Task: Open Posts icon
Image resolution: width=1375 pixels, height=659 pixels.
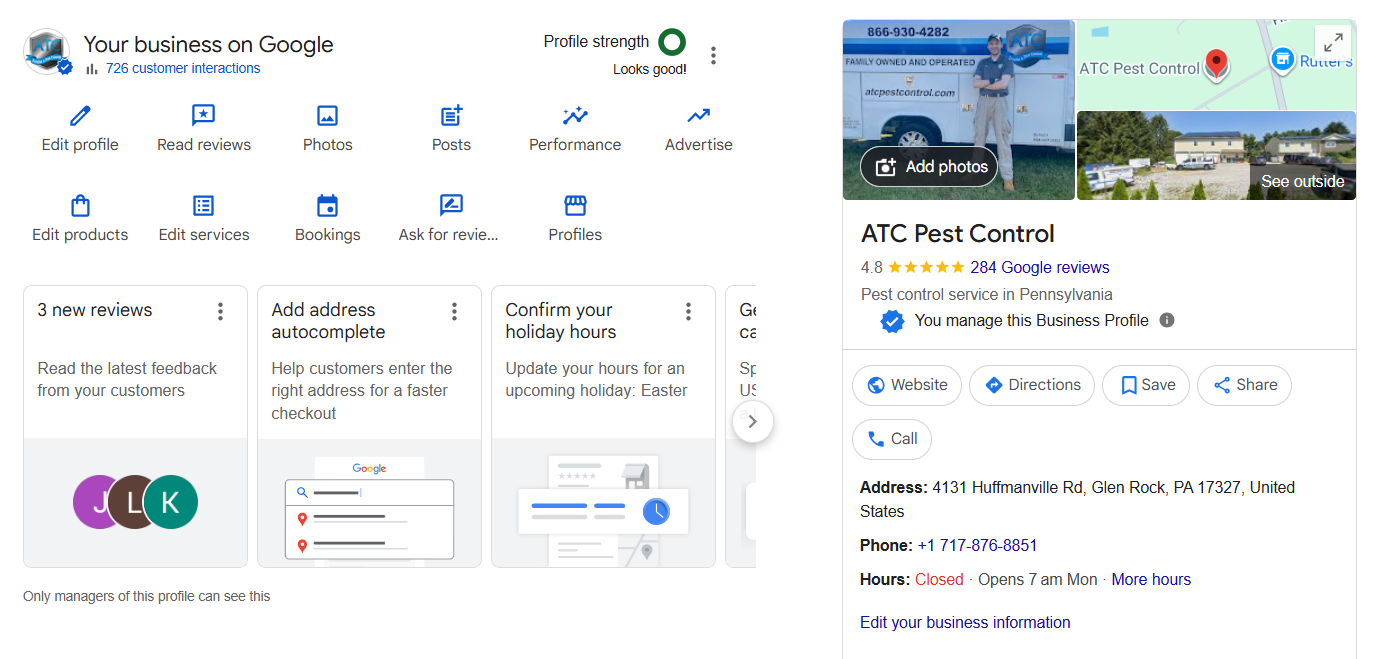Action: [451, 116]
